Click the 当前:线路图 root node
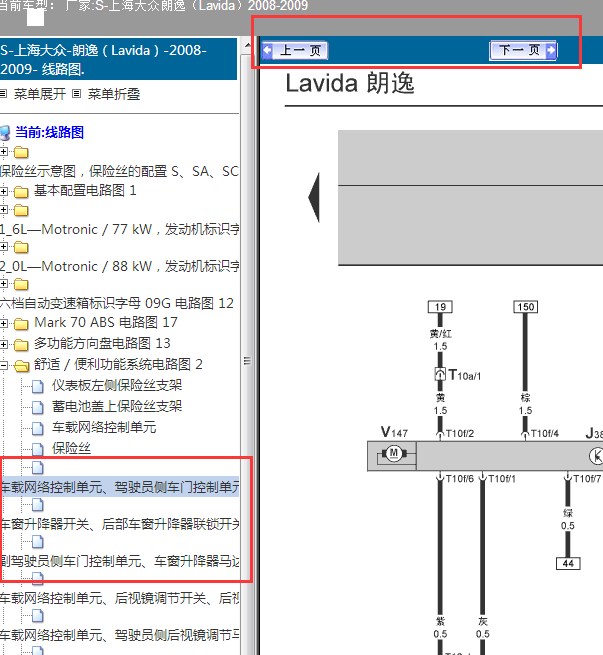 point(50,132)
